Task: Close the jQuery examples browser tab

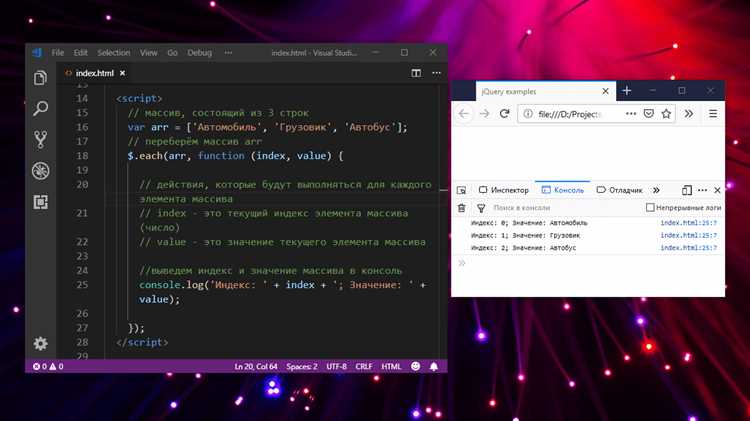Action: (605, 91)
